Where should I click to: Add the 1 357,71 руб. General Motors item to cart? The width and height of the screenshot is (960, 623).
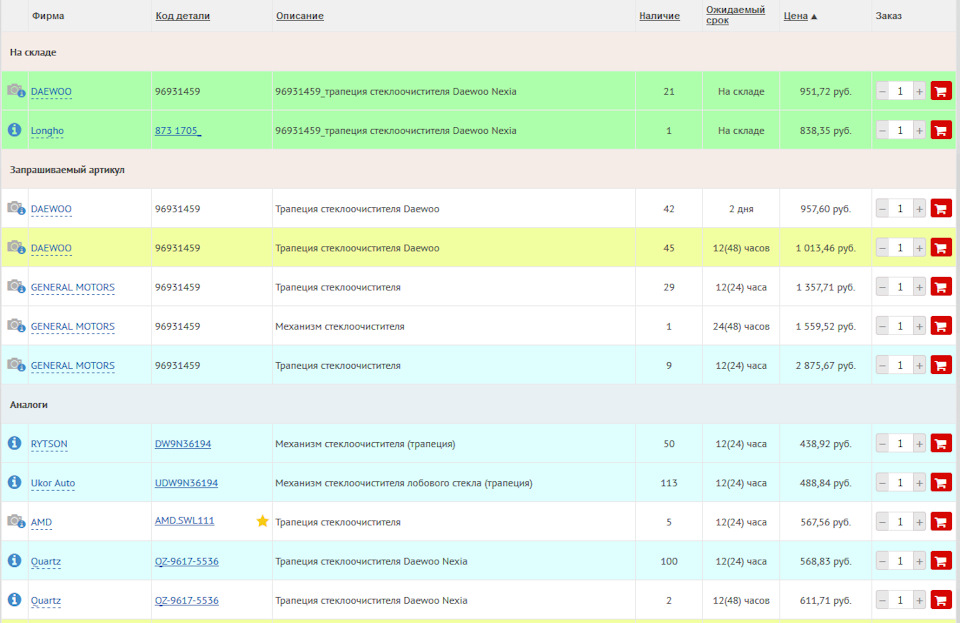[x=941, y=287]
